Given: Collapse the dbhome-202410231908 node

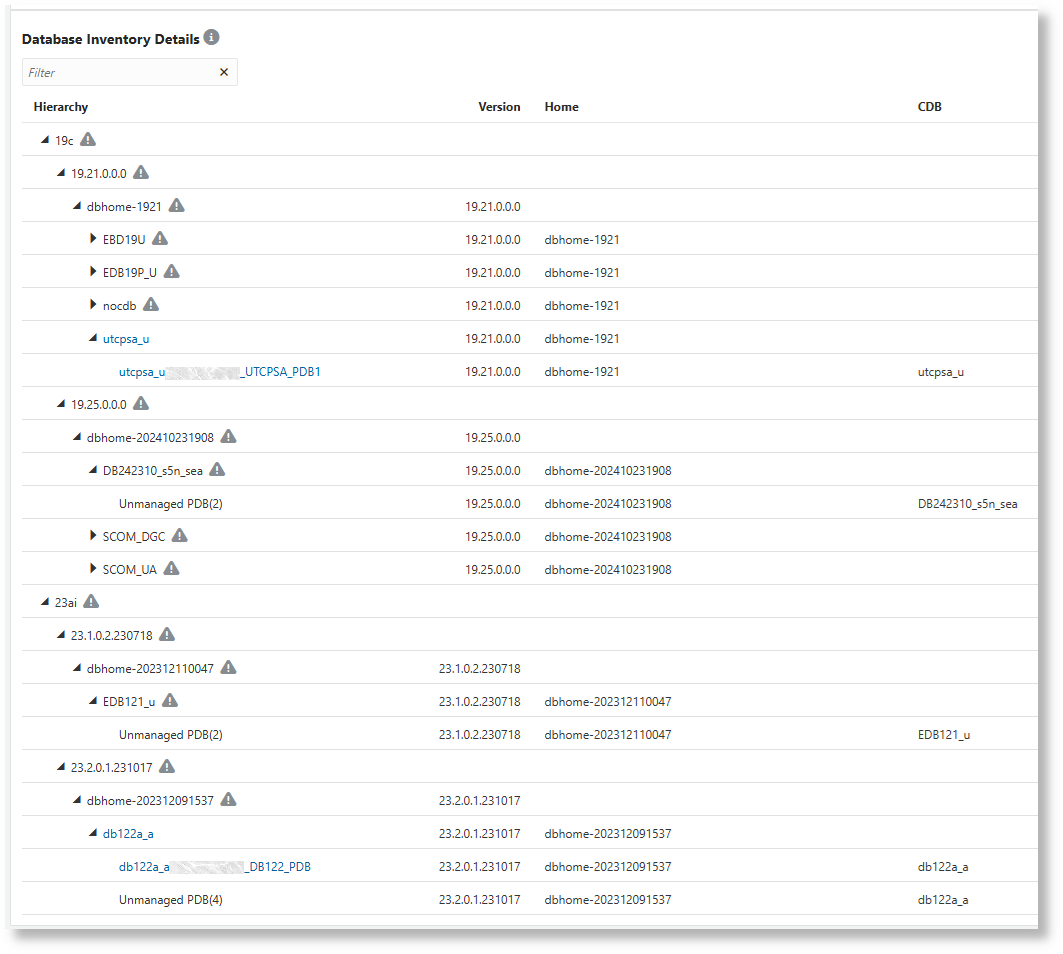Looking at the screenshot, I should click(77, 437).
